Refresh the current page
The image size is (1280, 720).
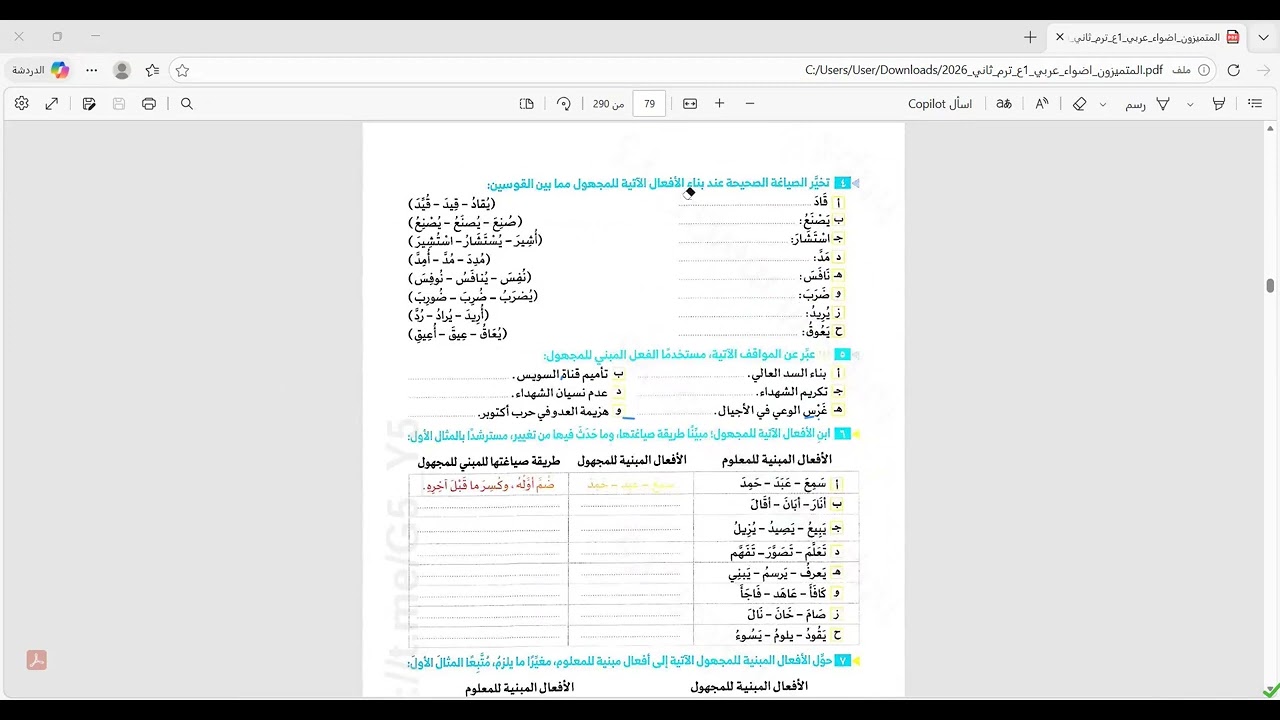pyautogui.click(x=1234, y=70)
